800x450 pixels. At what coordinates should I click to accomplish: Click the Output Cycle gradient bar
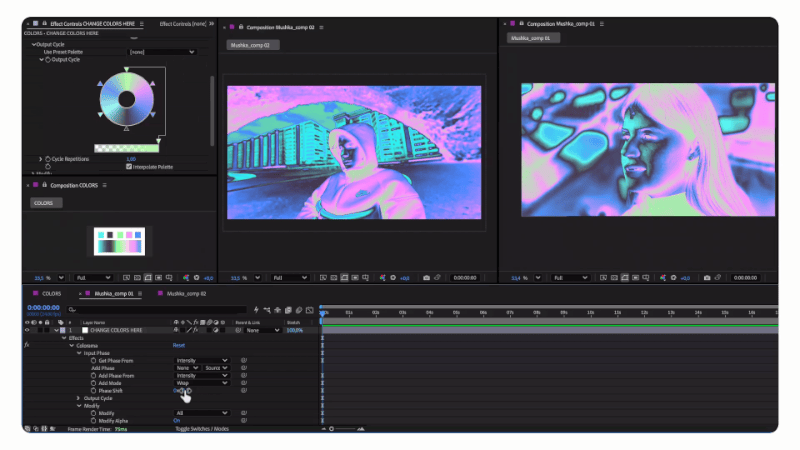pos(127,148)
